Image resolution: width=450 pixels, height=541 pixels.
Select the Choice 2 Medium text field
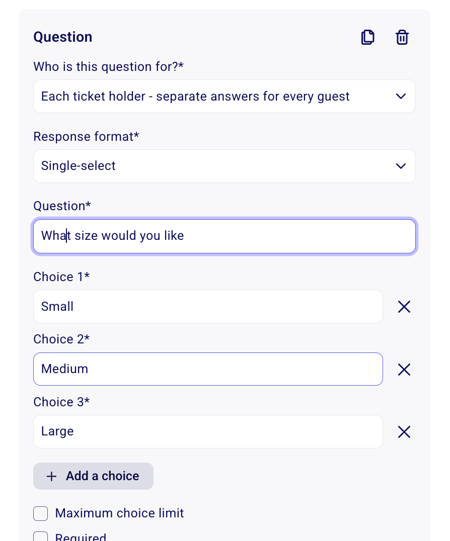[208, 369]
